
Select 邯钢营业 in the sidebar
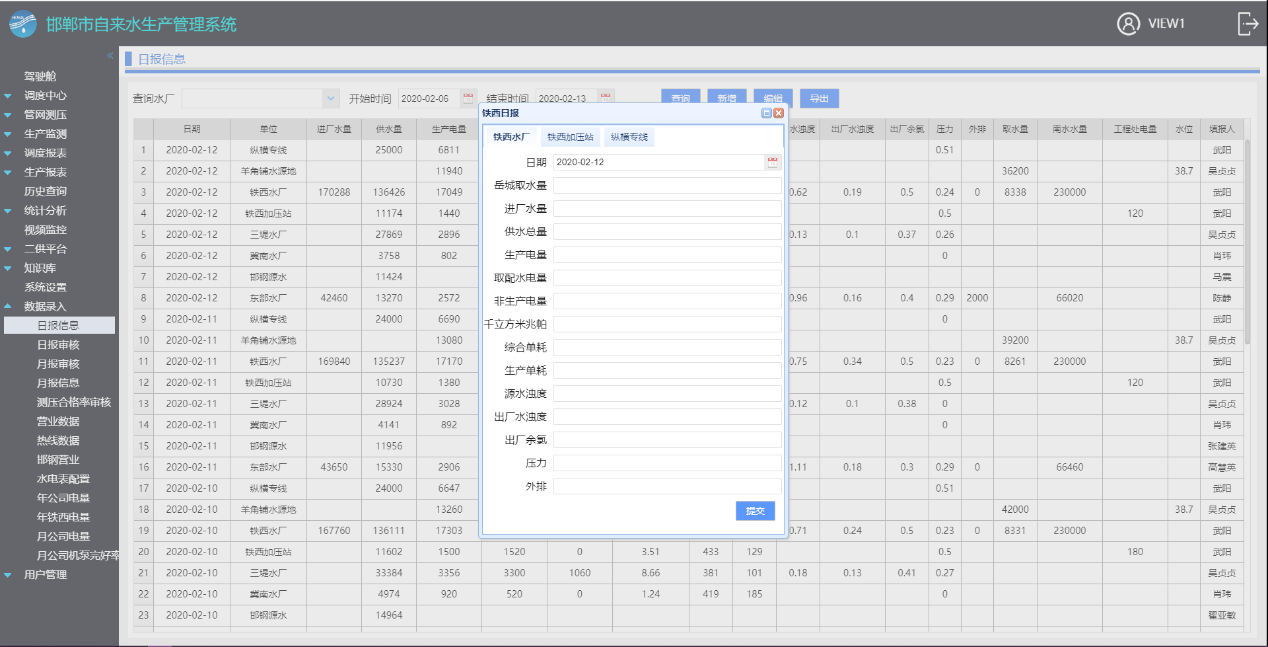point(58,460)
